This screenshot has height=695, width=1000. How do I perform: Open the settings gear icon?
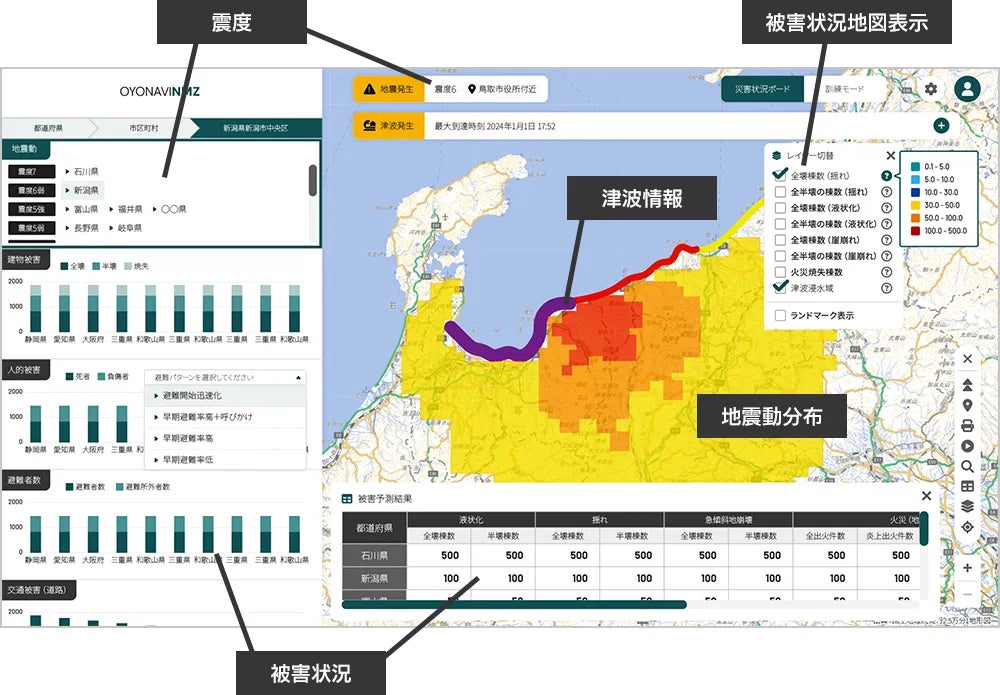pyautogui.click(x=930, y=89)
